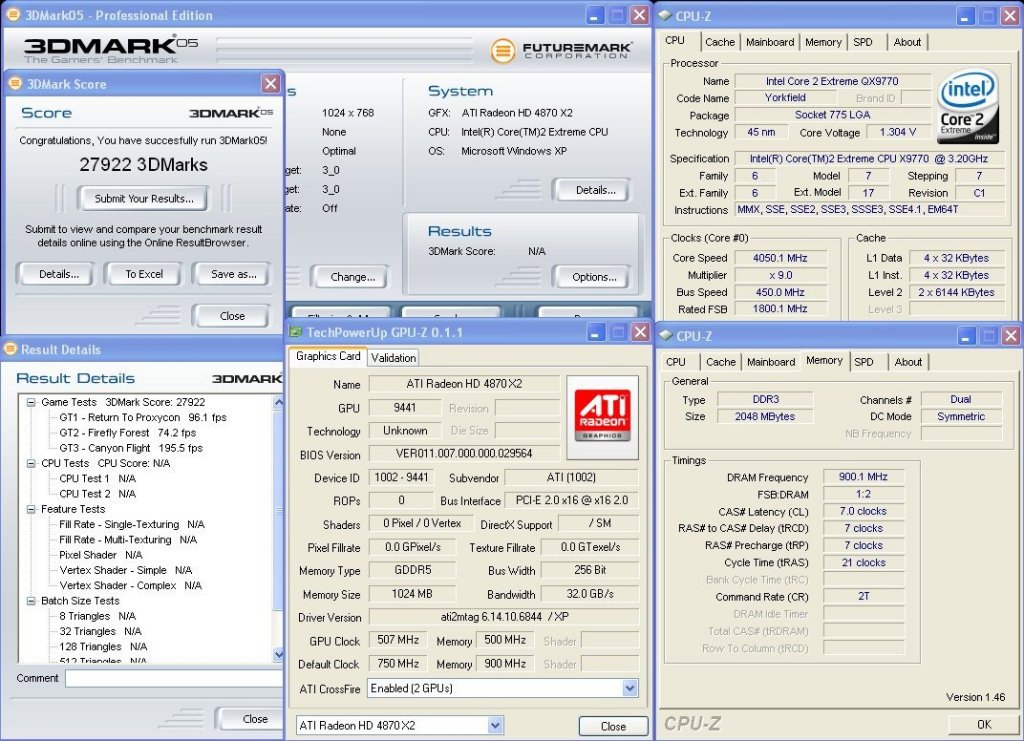The height and width of the screenshot is (741, 1024).
Task: Select CPU Test 1 tree row
Action: pyautogui.click(x=97, y=479)
